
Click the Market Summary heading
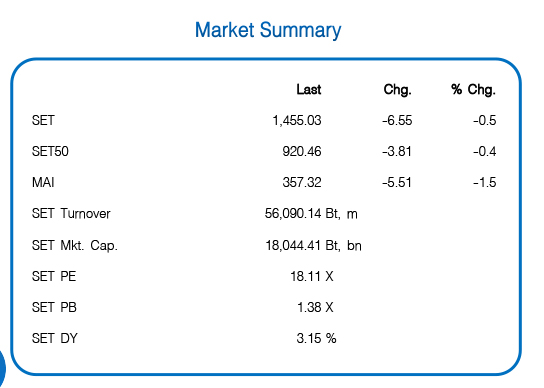click(x=268, y=31)
